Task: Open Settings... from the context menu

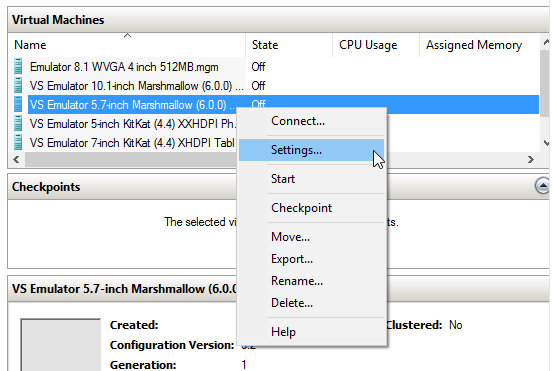Action: point(311,150)
